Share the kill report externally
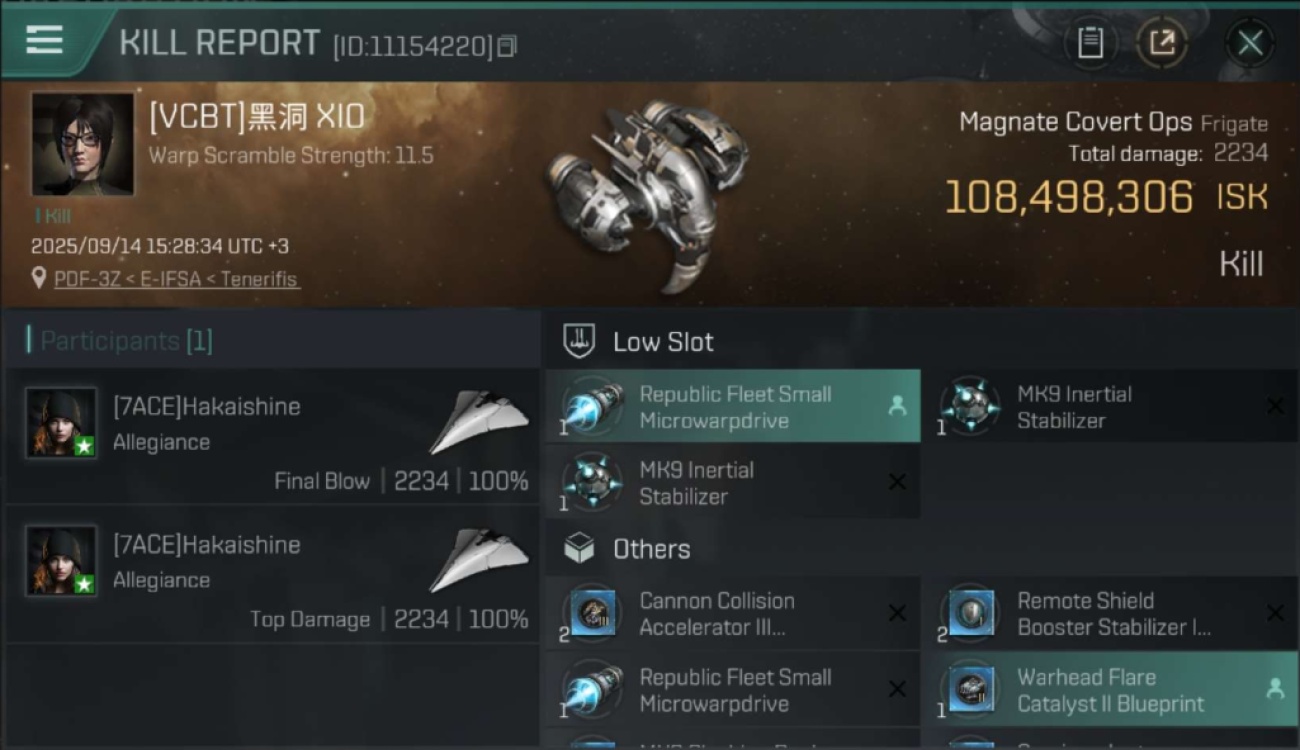The width and height of the screenshot is (1300, 750). [1161, 43]
